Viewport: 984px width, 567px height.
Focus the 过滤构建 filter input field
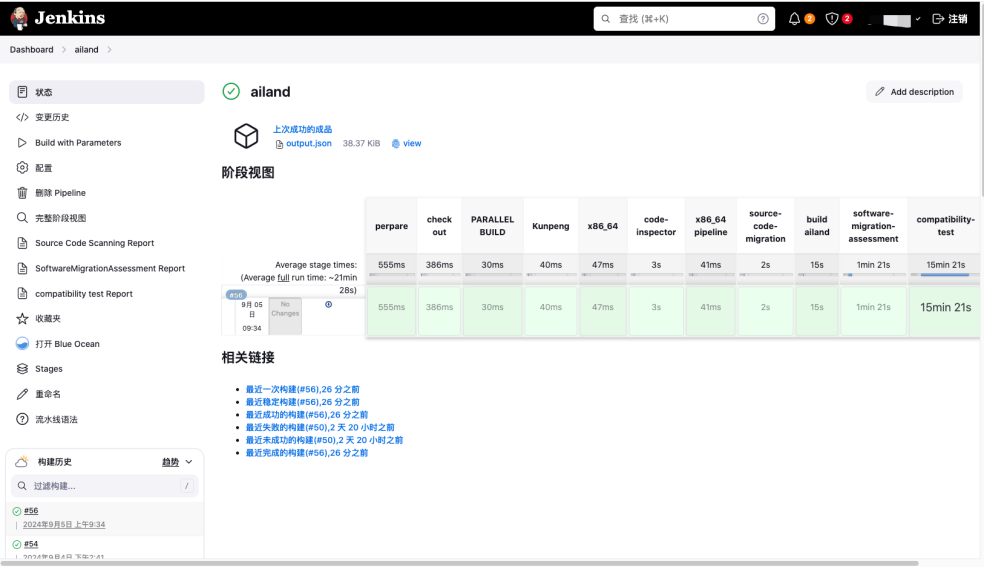pyautogui.click(x=100, y=486)
